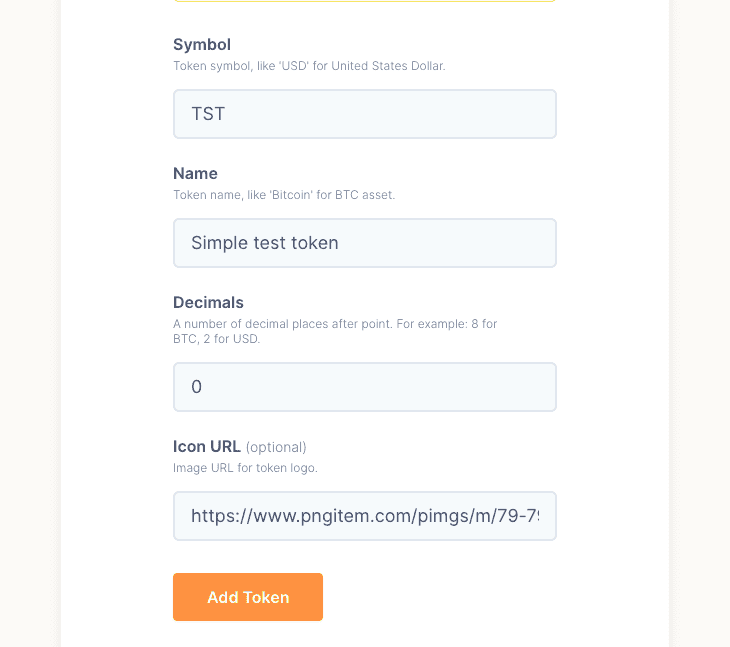Click the page background left of form card
730x647 pixels.
tap(30, 320)
